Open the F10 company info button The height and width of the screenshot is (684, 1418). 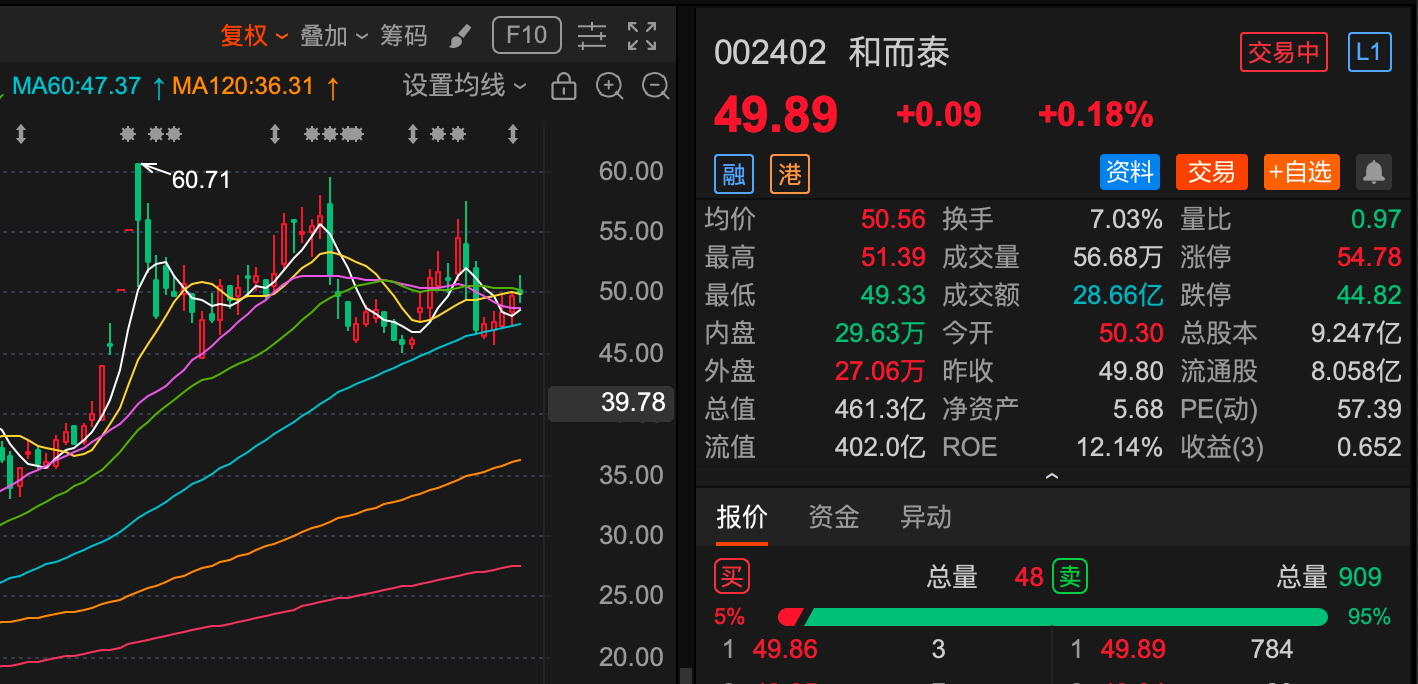(527, 35)
